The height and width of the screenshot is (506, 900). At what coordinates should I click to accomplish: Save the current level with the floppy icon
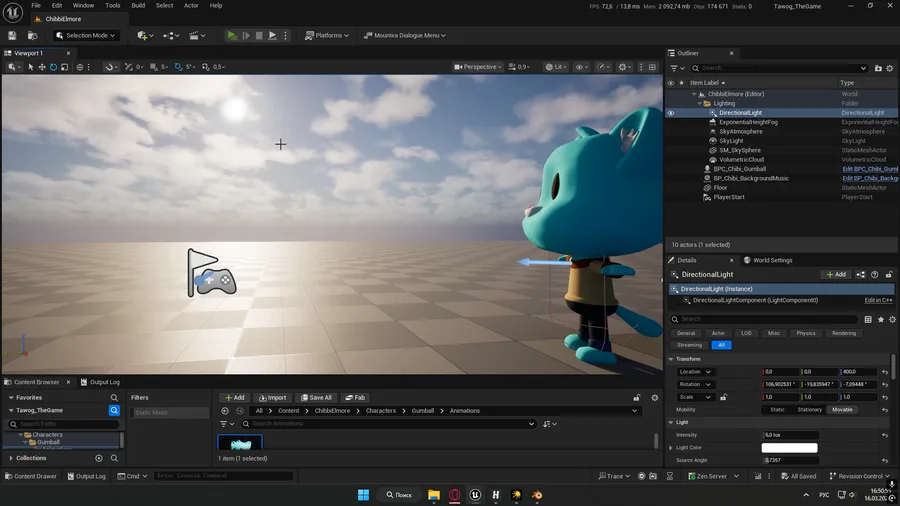pyautogui.click(x=12, y=36)
